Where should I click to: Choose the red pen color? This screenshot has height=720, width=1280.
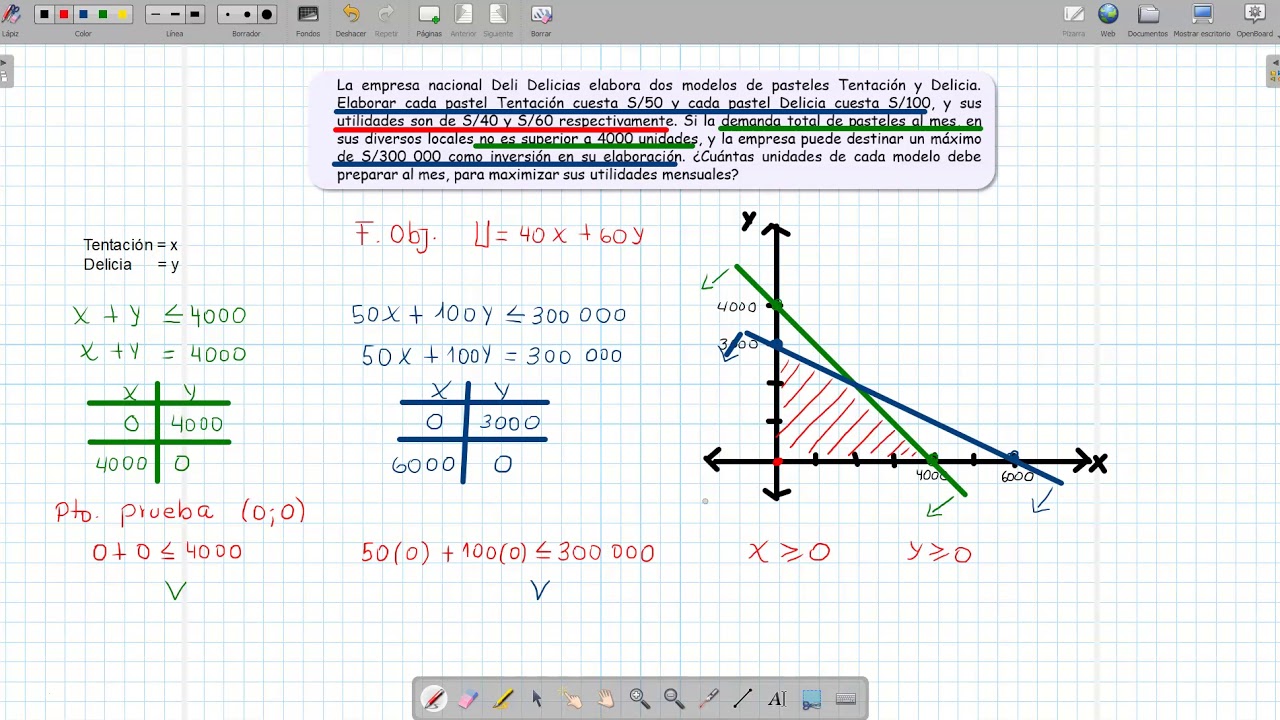64,14
